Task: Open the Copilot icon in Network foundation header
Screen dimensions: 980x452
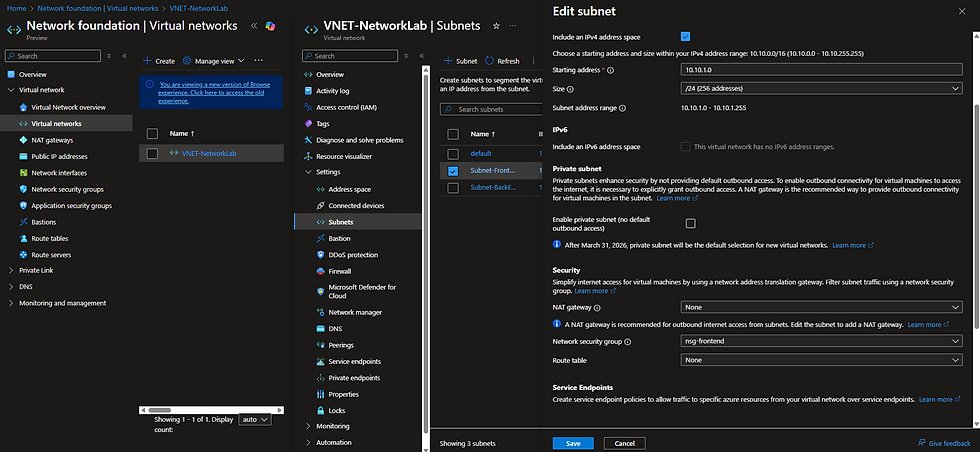Action: [271, 26]
